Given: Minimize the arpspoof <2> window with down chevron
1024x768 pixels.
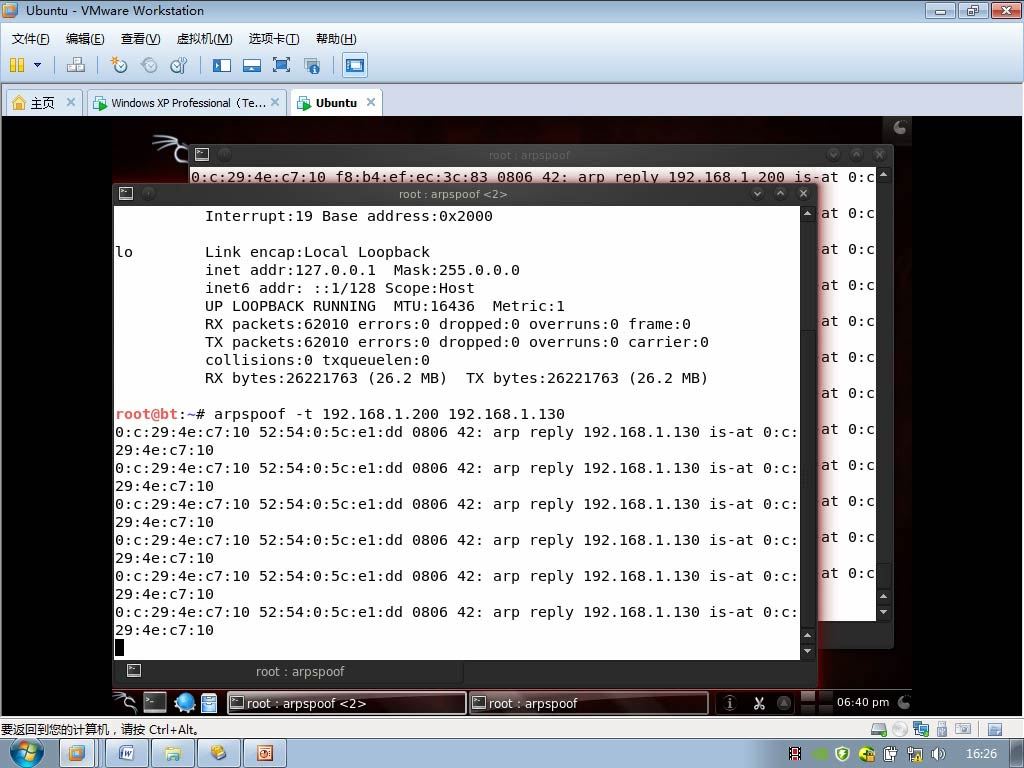Looking at the screenshot, I should 758,193.
